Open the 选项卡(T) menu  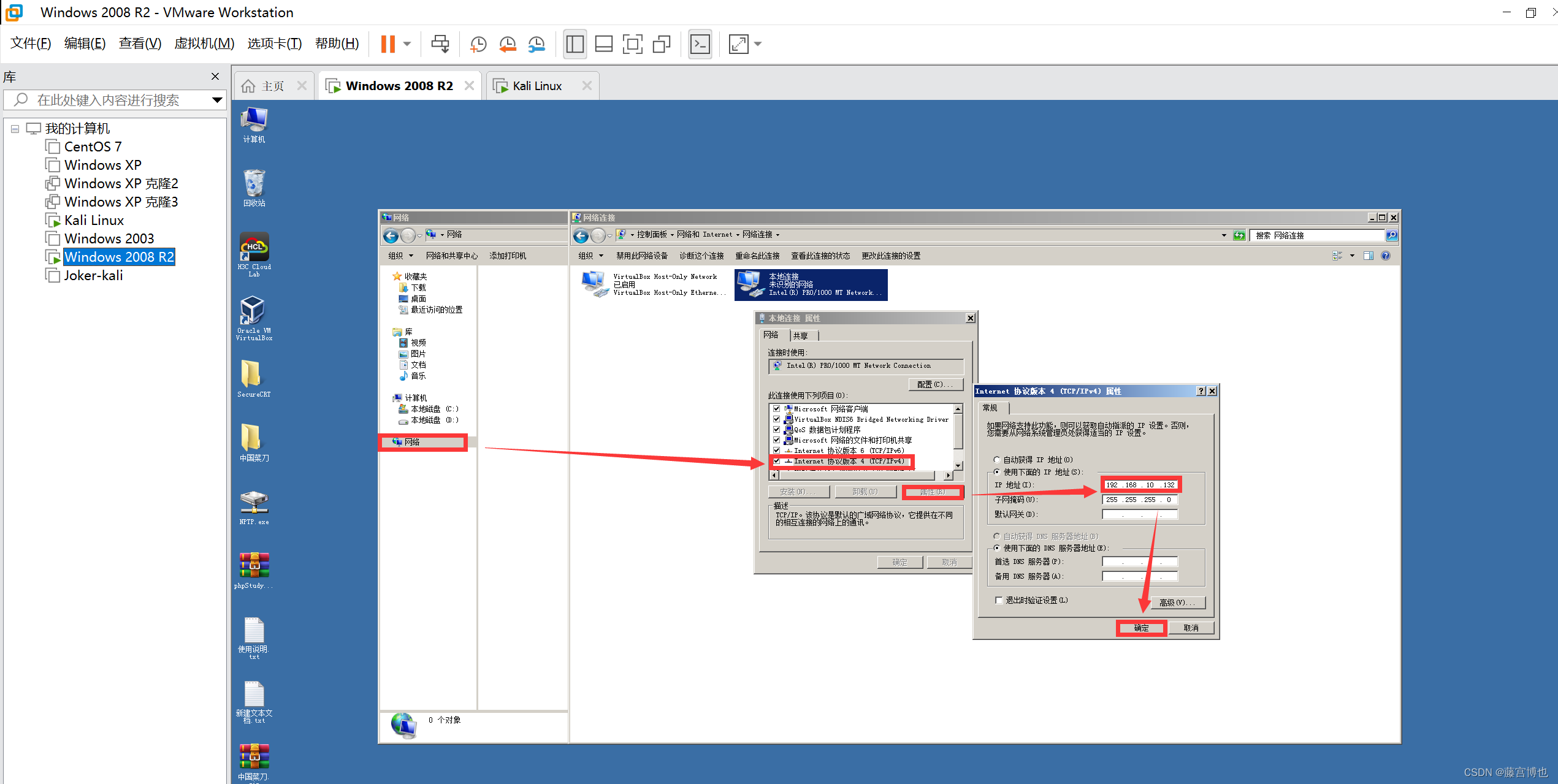click(x=274, y=44)
